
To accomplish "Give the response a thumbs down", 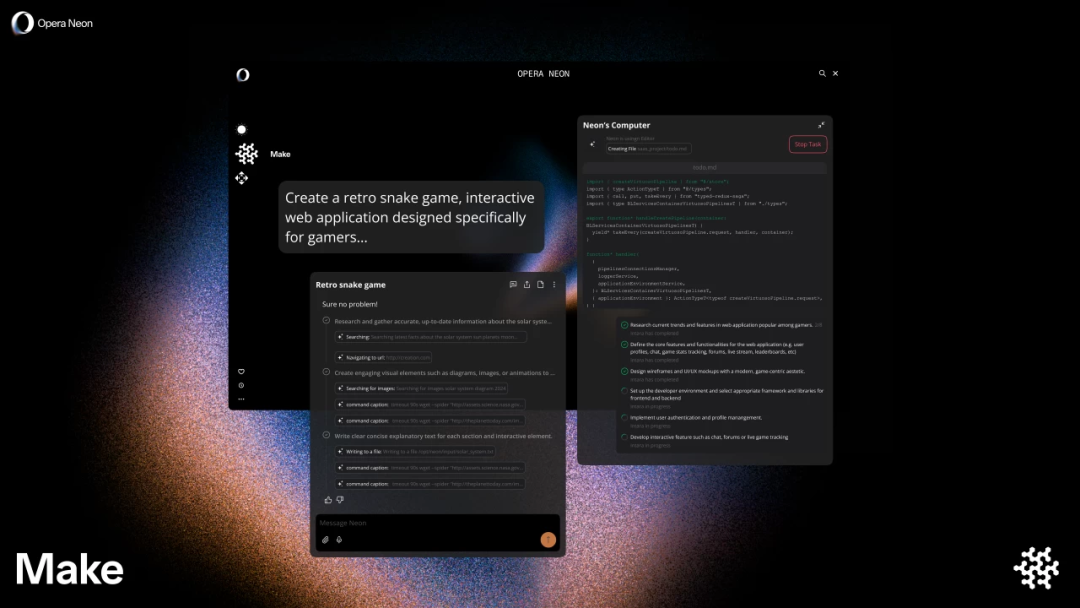I will pos(340,499).
